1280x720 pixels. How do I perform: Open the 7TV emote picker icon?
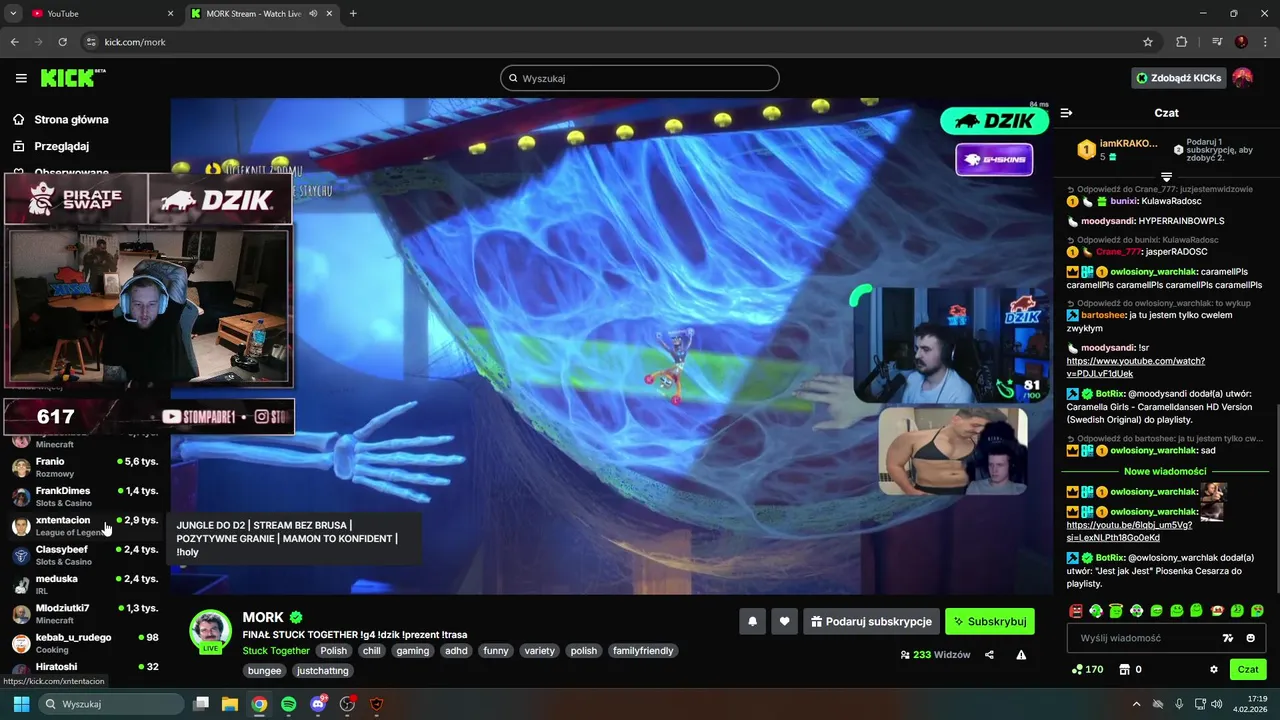(x=1228, y=638)
